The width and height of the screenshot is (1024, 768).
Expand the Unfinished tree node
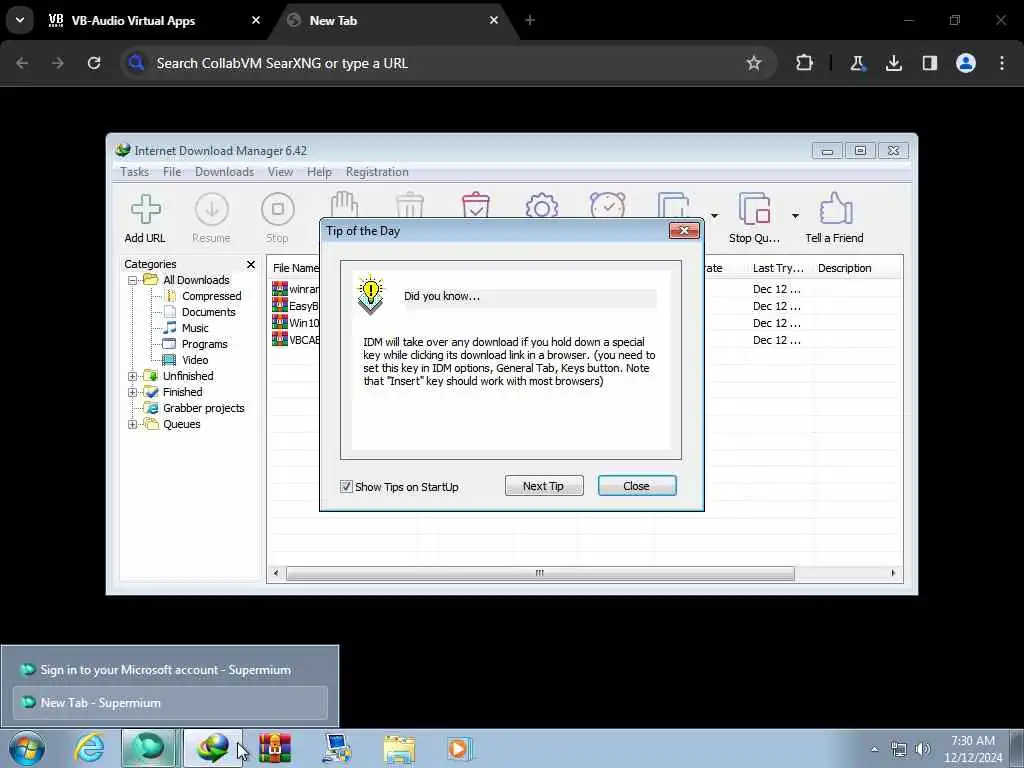[x=133, y=376]
